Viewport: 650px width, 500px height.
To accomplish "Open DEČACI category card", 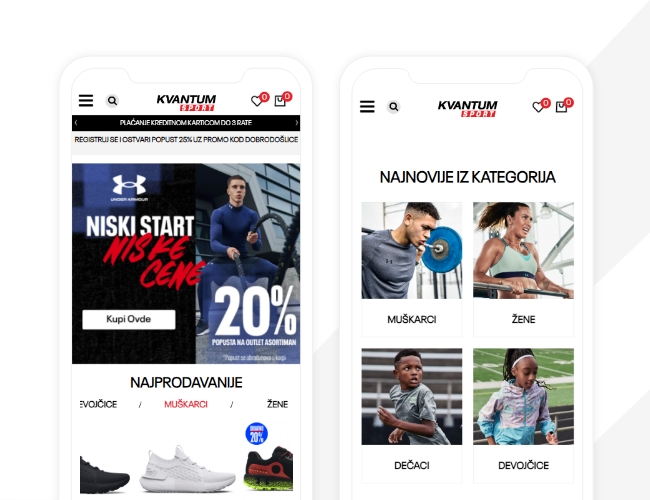I will (x=412, y=416).
